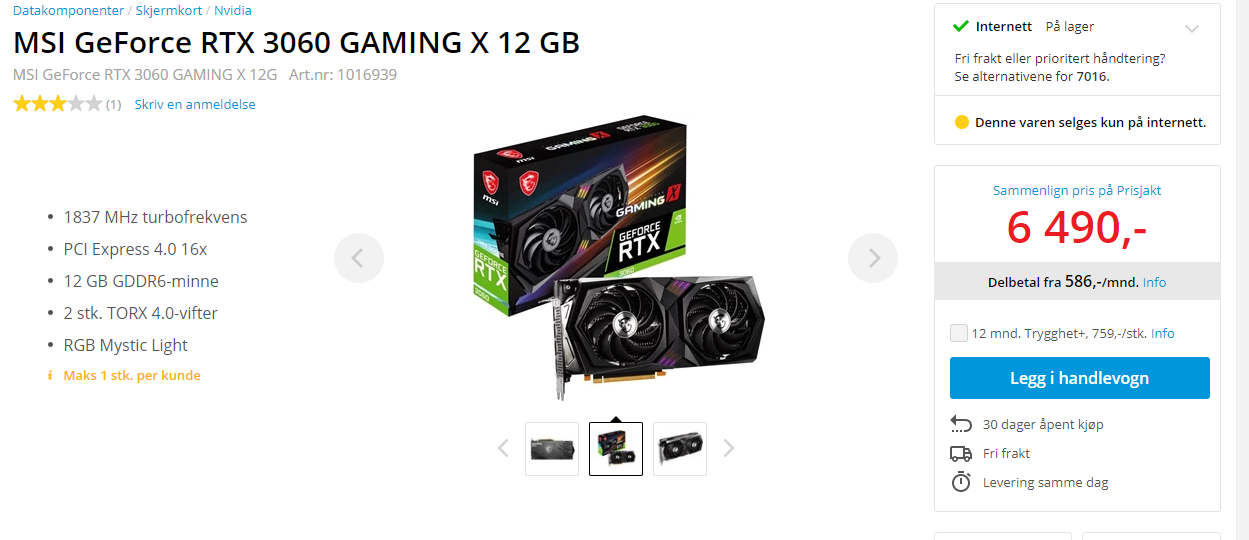Show the next product image with the large right arrow
The height and width of the screenshot is (540, 1249).
[x=873, y=258]
